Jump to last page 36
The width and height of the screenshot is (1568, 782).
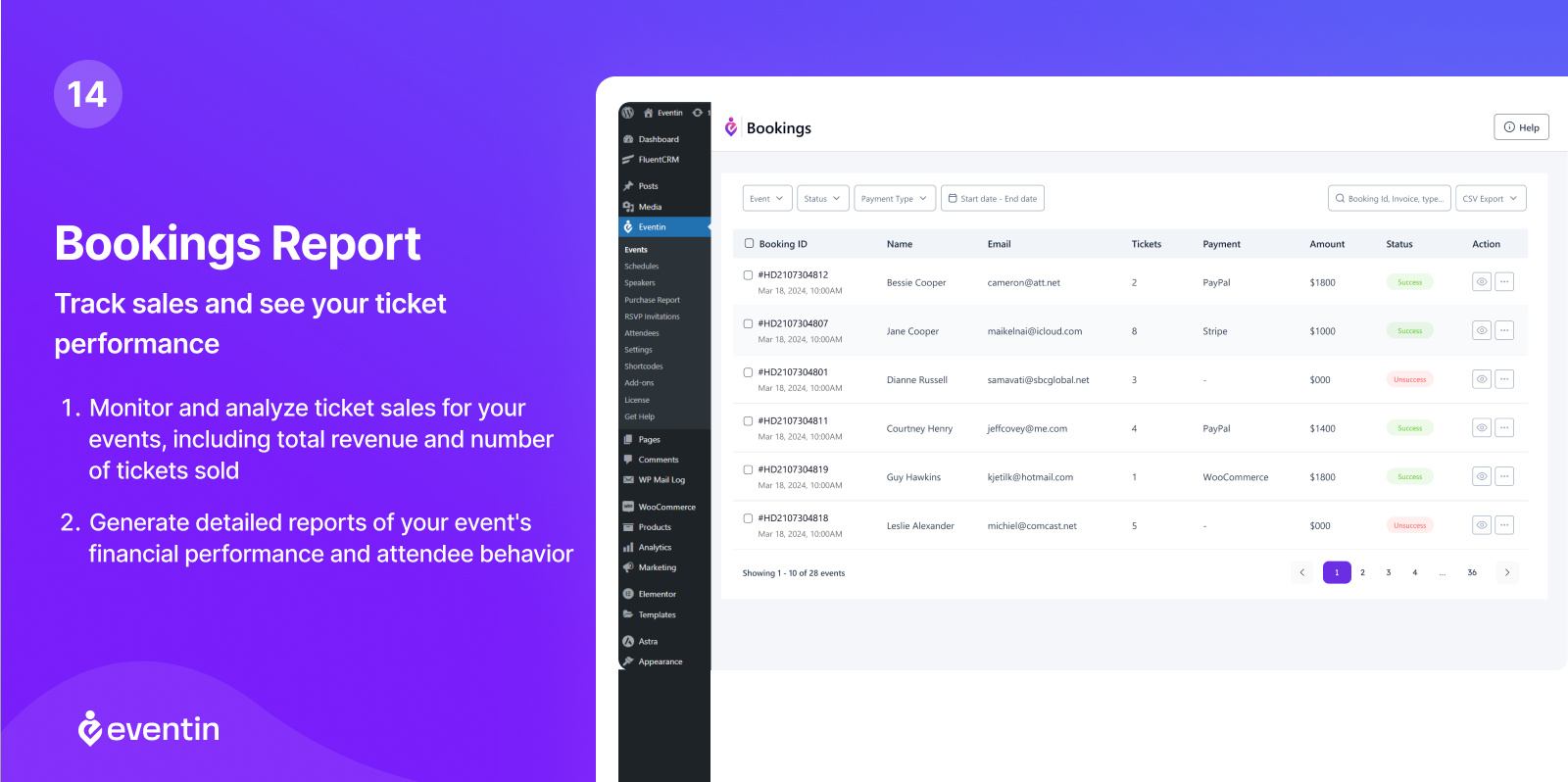[1472, 572]
